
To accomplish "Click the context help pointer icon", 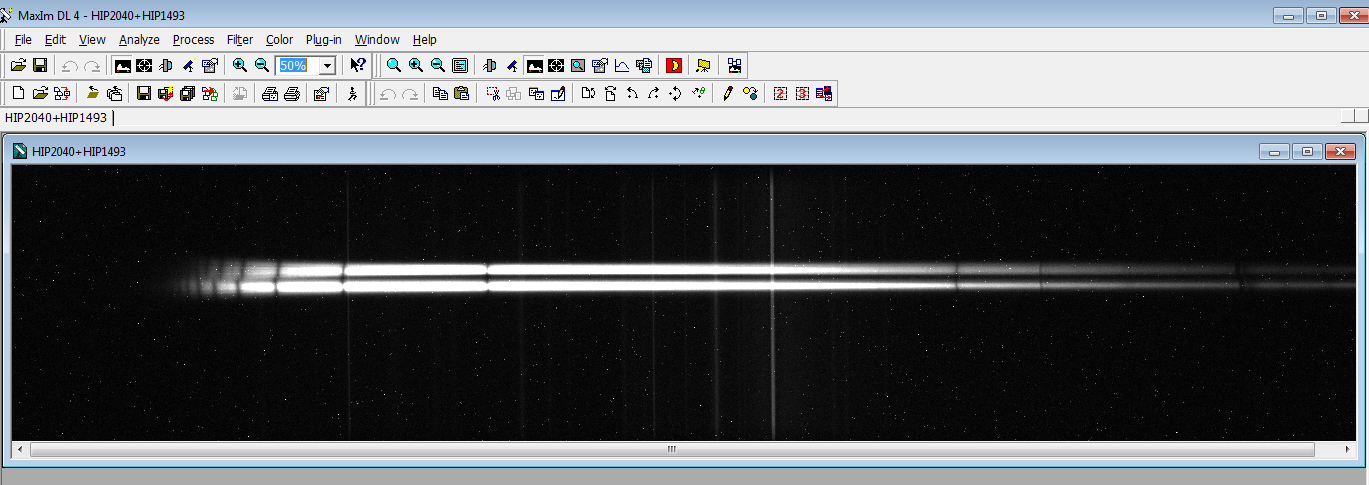I will coord(358,66).
